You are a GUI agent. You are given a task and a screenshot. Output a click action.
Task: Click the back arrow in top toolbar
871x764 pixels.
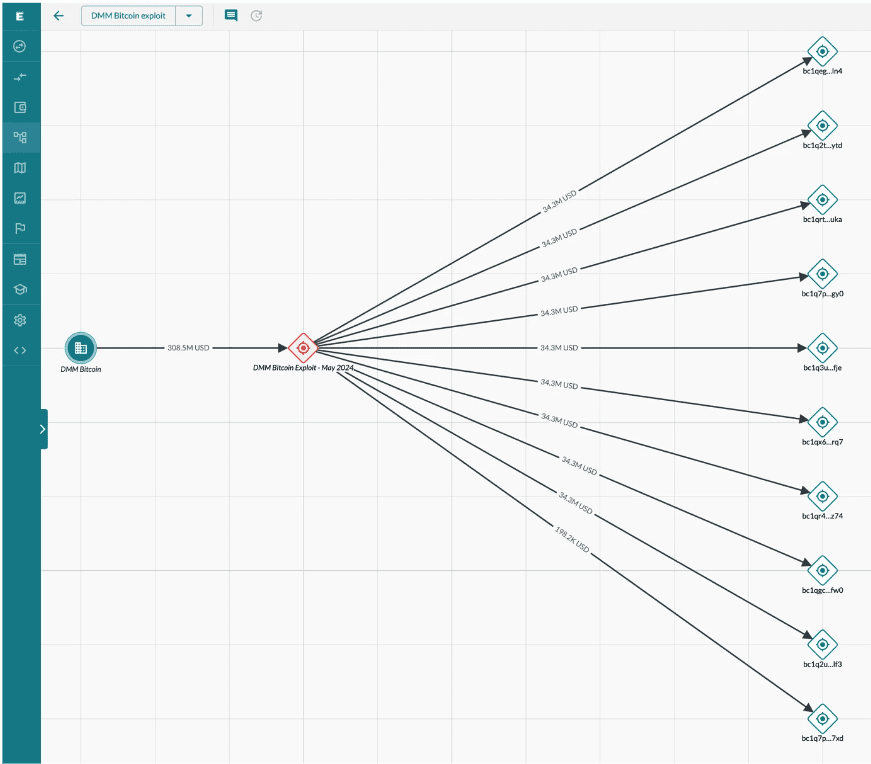coord(58,16)
